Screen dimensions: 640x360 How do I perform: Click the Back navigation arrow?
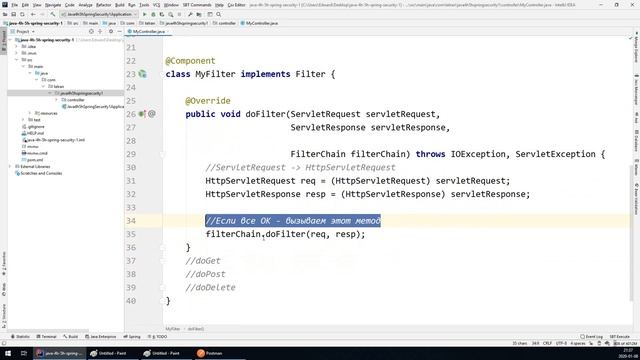click(x=33, y=14)
